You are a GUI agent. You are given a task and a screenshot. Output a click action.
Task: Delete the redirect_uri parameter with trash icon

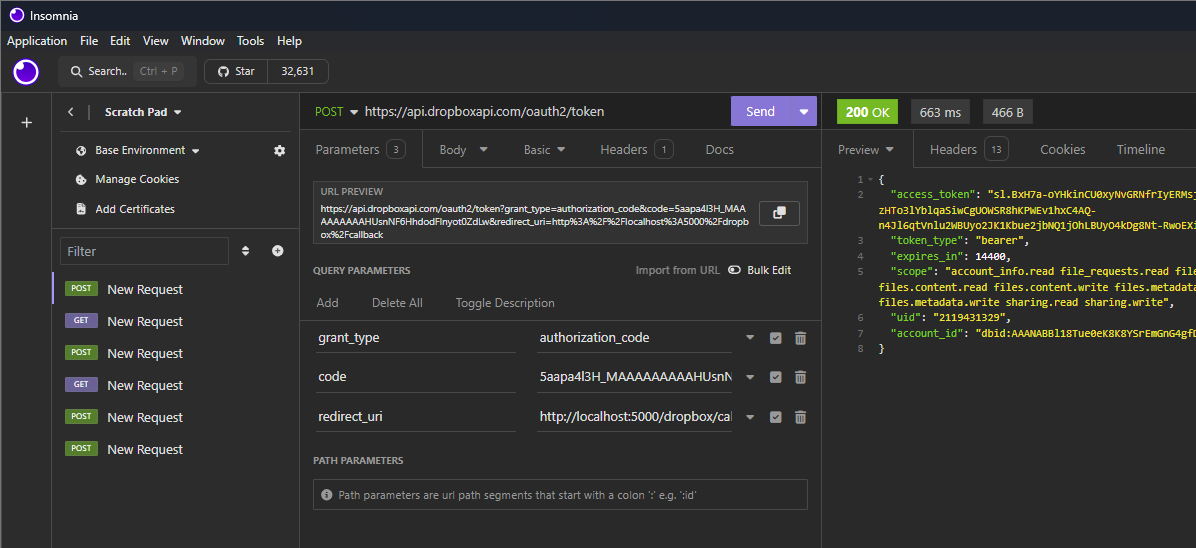(800, 416)
